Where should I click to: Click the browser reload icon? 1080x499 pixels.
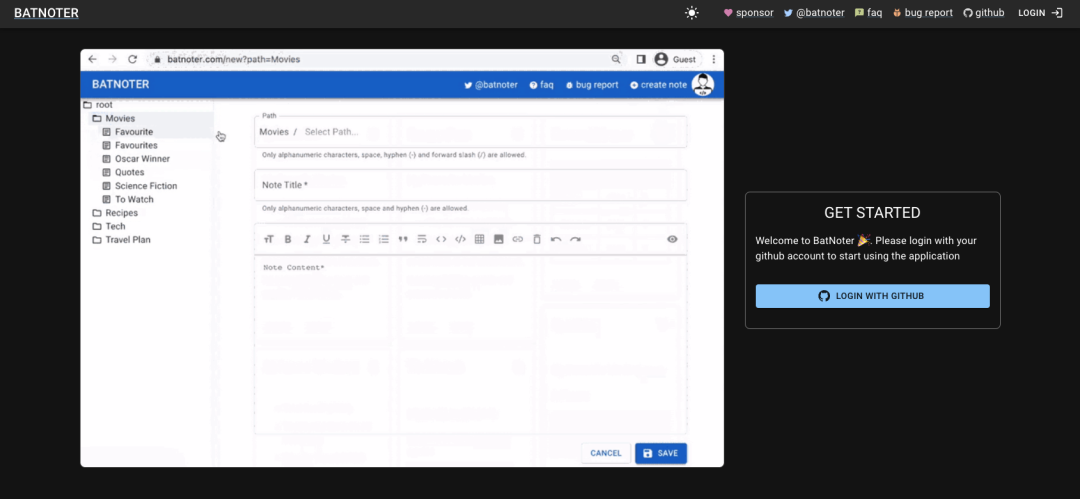point(133,59)
